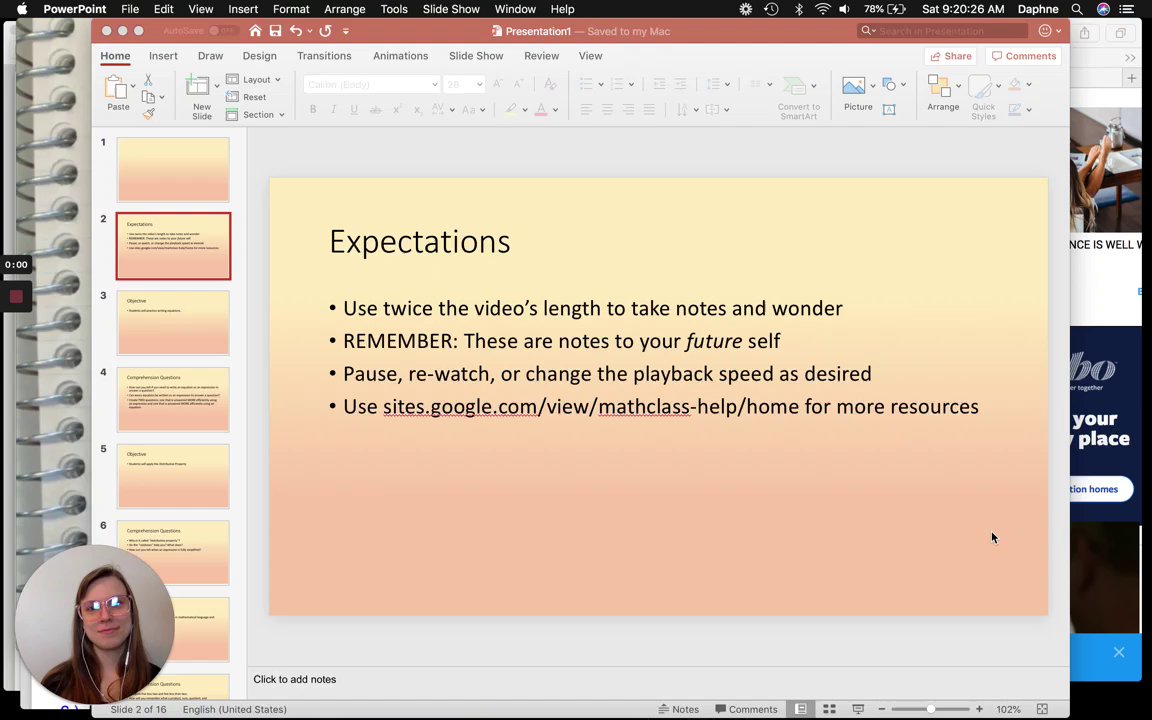1152x720 pixels.
Task: Click the bulleted list icon
Action: click(x=586, y=84)
